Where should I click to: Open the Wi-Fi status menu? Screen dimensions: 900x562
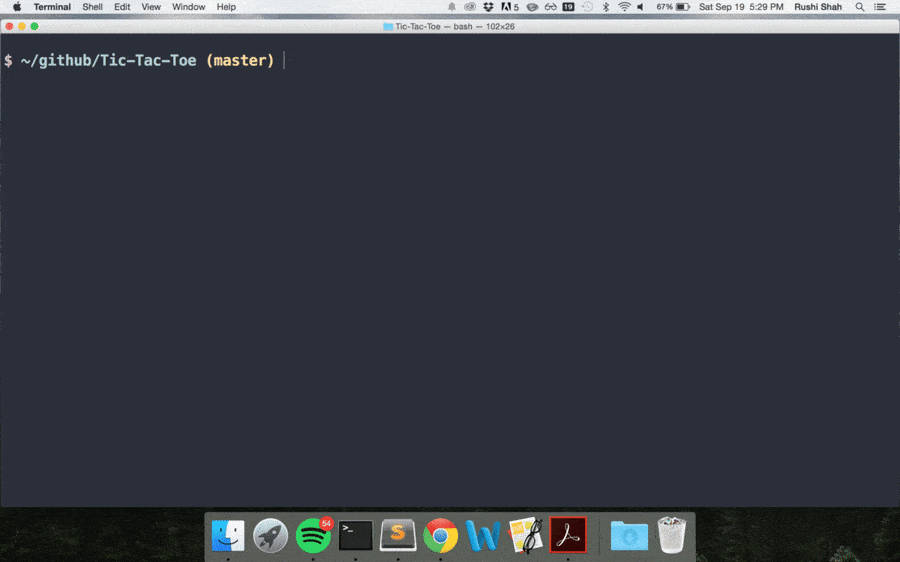tap(624, 7)
